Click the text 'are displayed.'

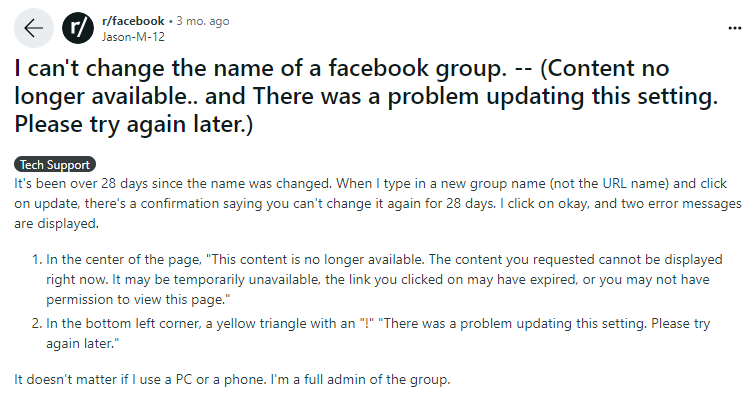click(56, 223)
